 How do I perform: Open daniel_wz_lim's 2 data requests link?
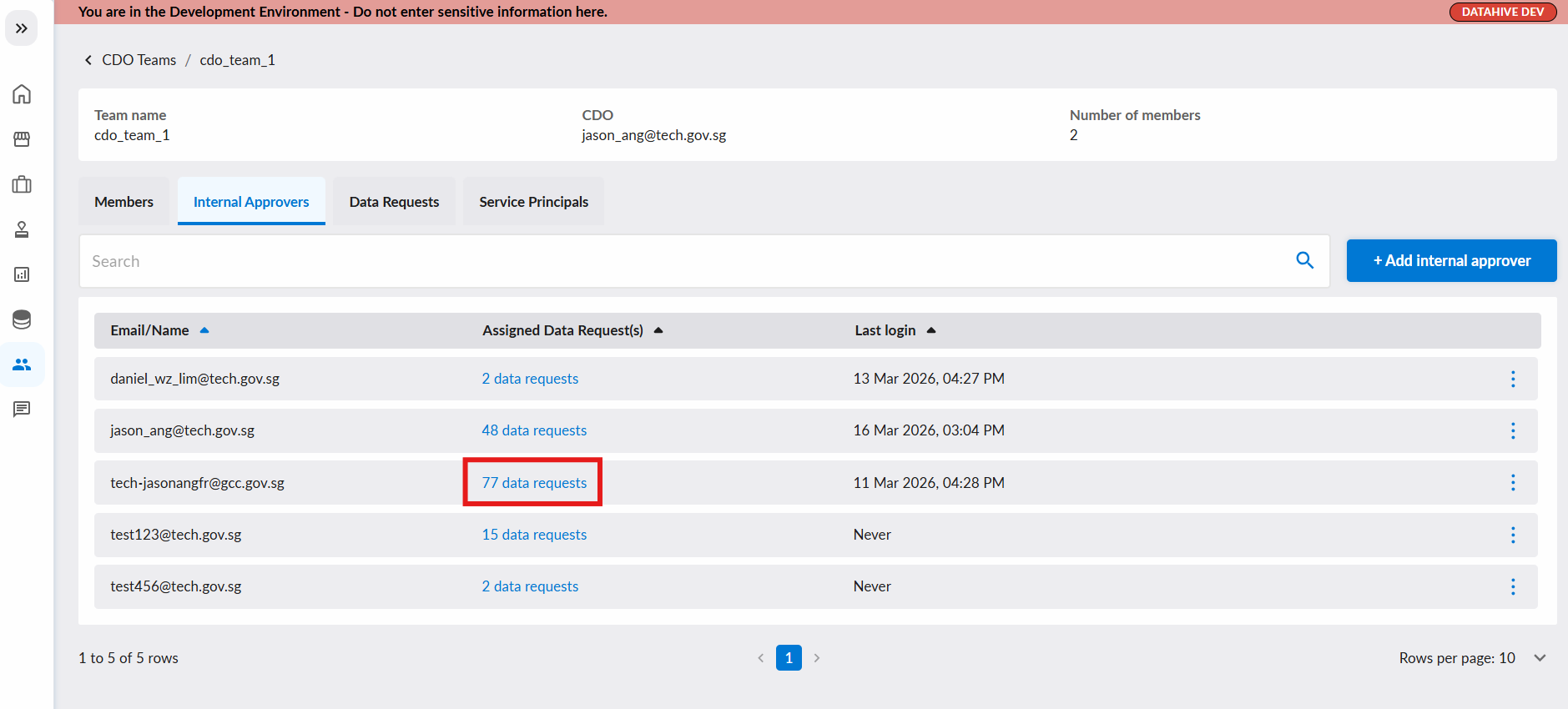(530, 379)
